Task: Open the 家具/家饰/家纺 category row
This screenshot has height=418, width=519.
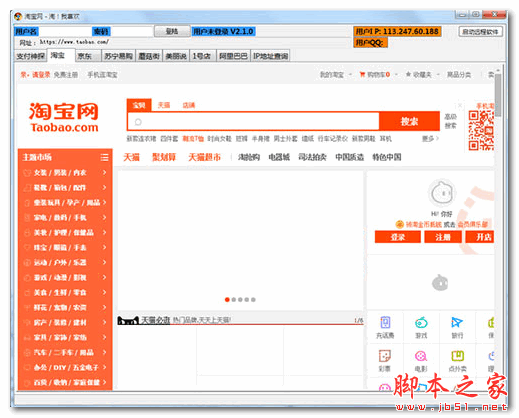Action: [65, 337]
